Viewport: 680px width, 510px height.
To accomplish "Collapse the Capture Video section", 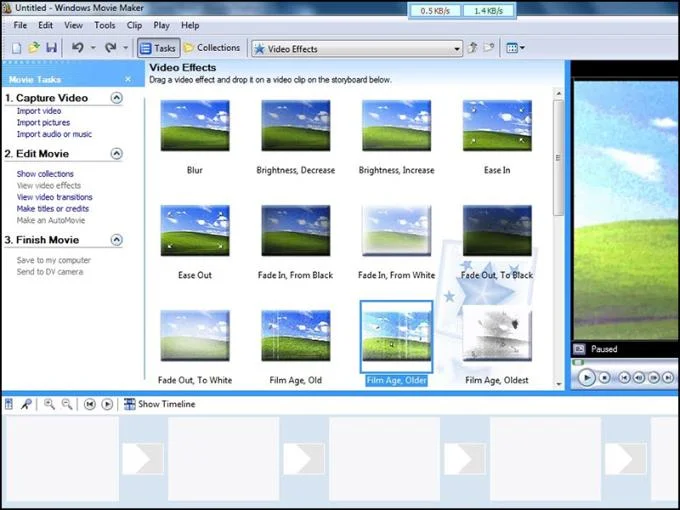I will [116, 98].
